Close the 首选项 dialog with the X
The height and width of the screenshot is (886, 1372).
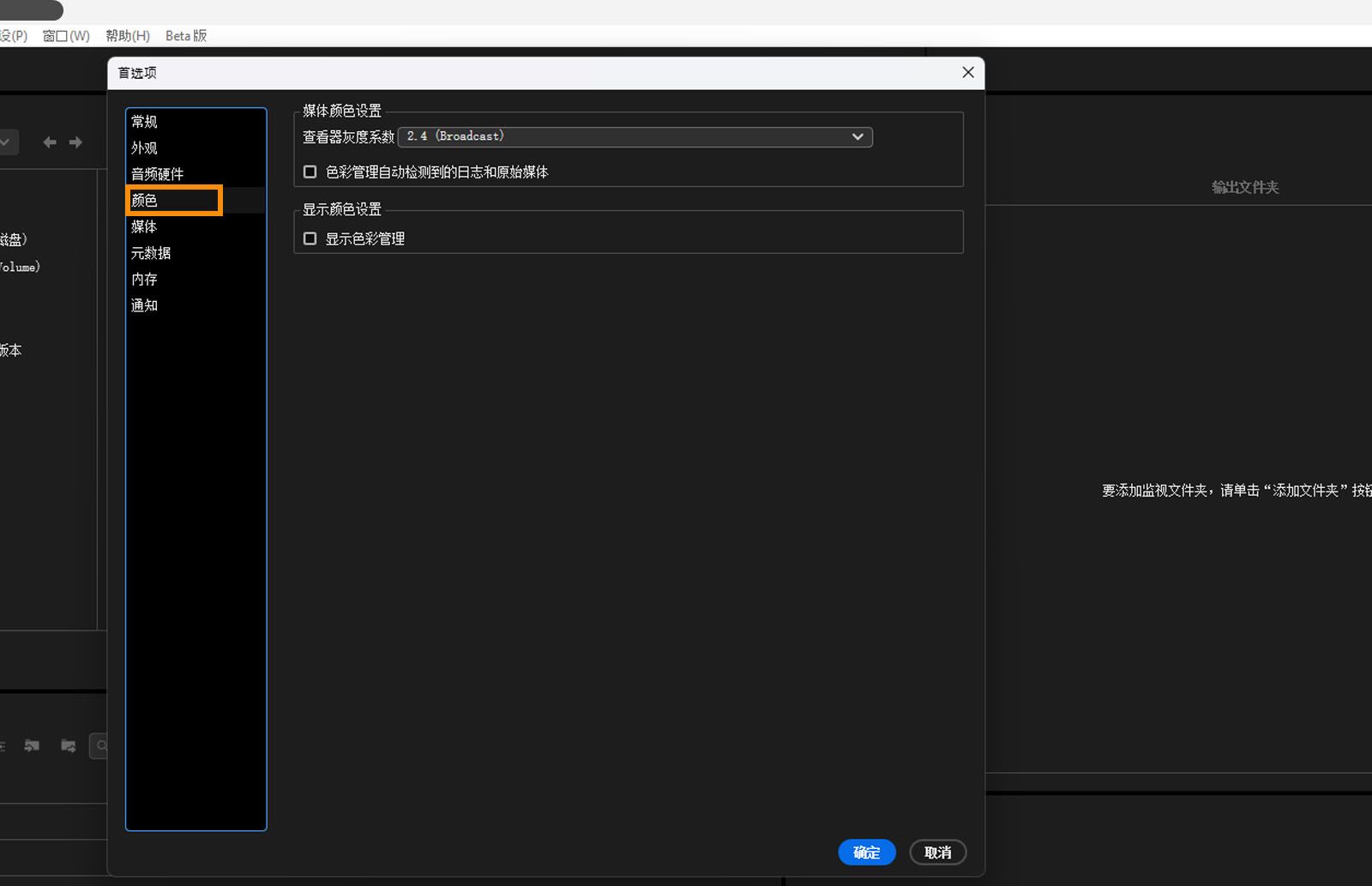point(968,73)
